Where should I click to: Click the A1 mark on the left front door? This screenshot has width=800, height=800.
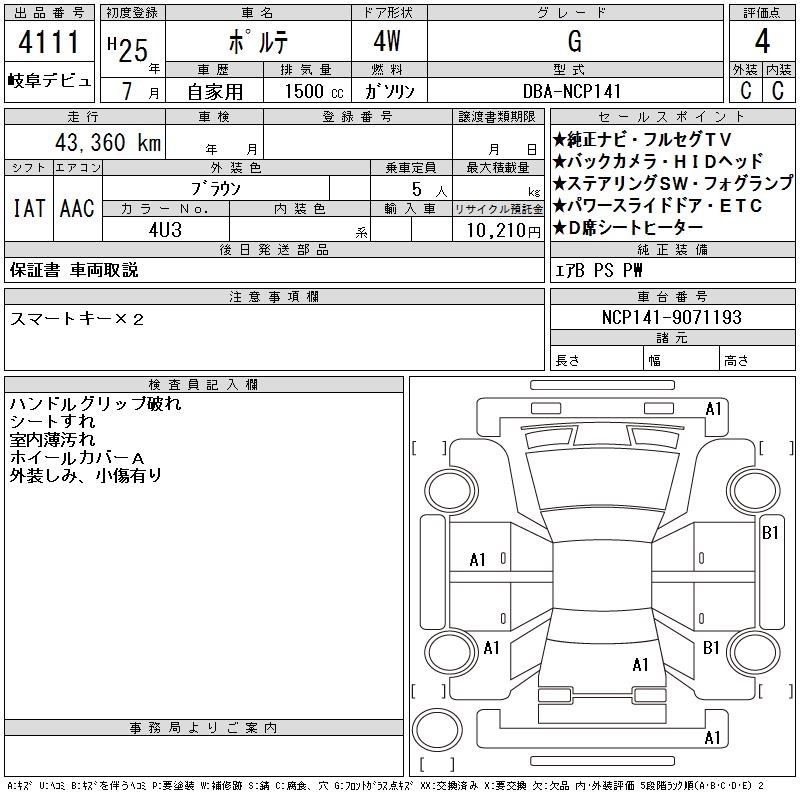478,560
